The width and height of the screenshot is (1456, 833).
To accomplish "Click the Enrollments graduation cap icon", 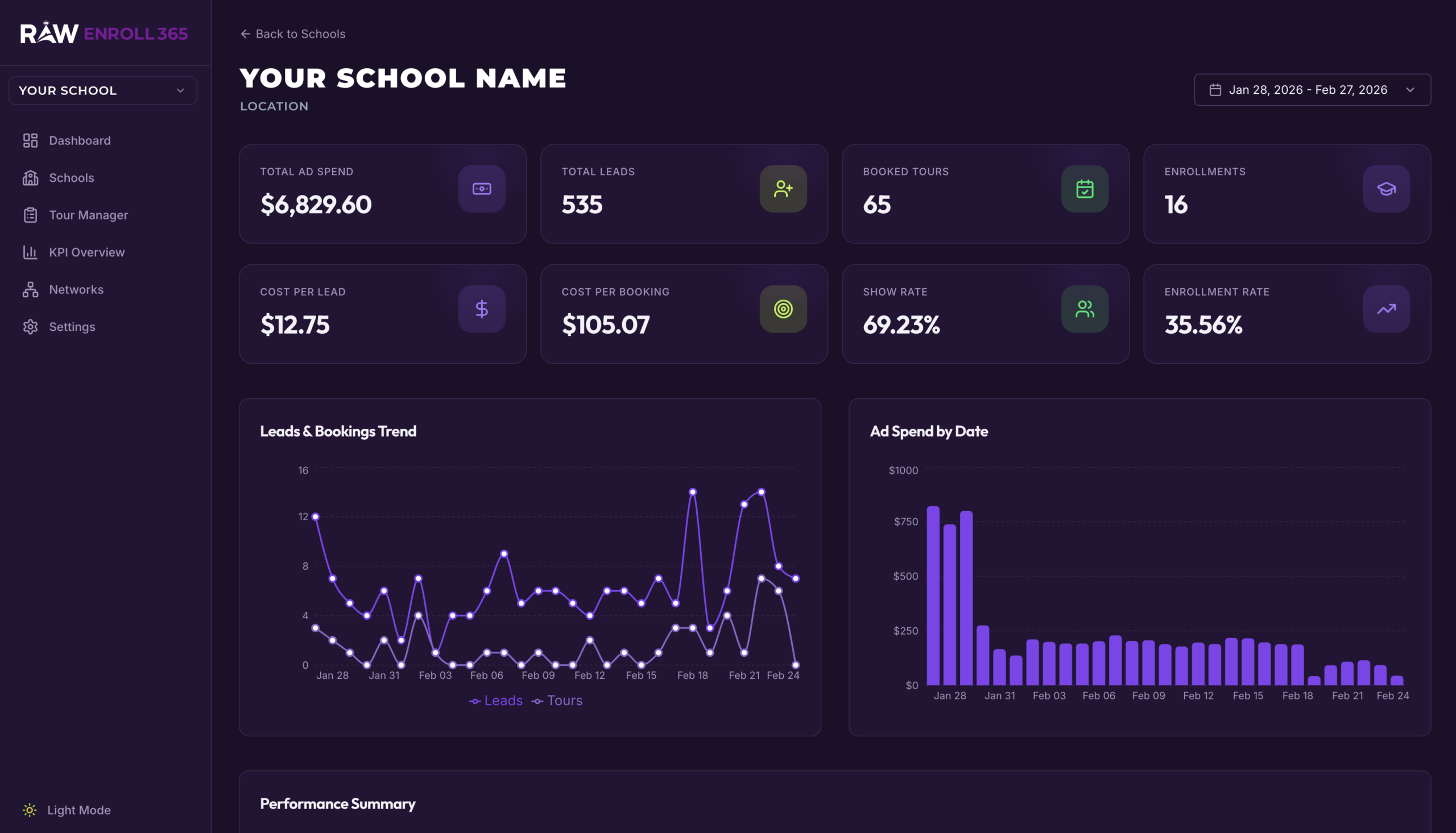I will [x=1385, y=189].
